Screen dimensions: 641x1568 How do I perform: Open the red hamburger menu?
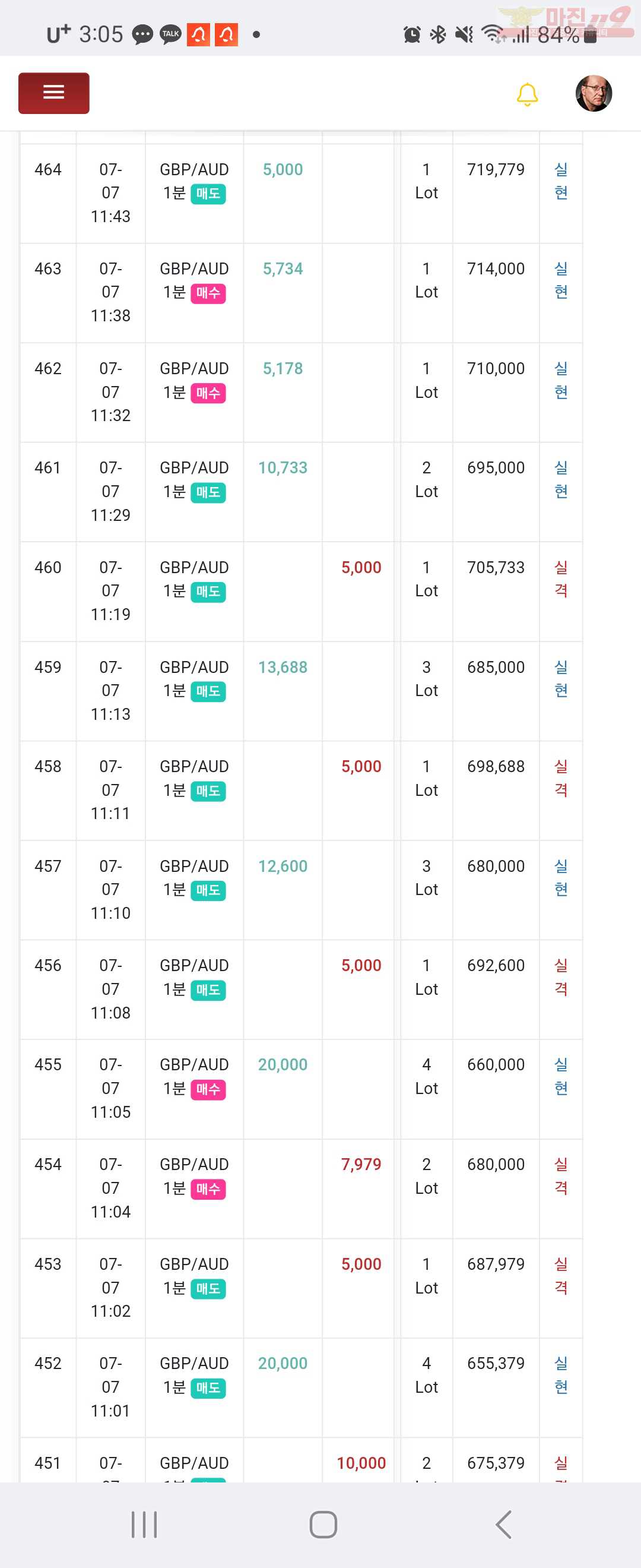pyautogui.click(x=53, y=93)
